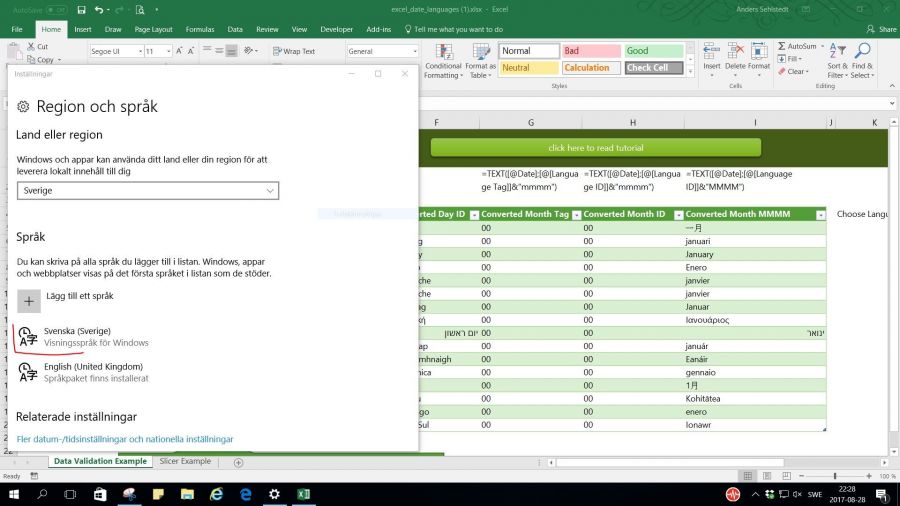Viewport: 900px width, 506px height.
Task: Open File Explorer from taskbar
Action: [187, 494]
